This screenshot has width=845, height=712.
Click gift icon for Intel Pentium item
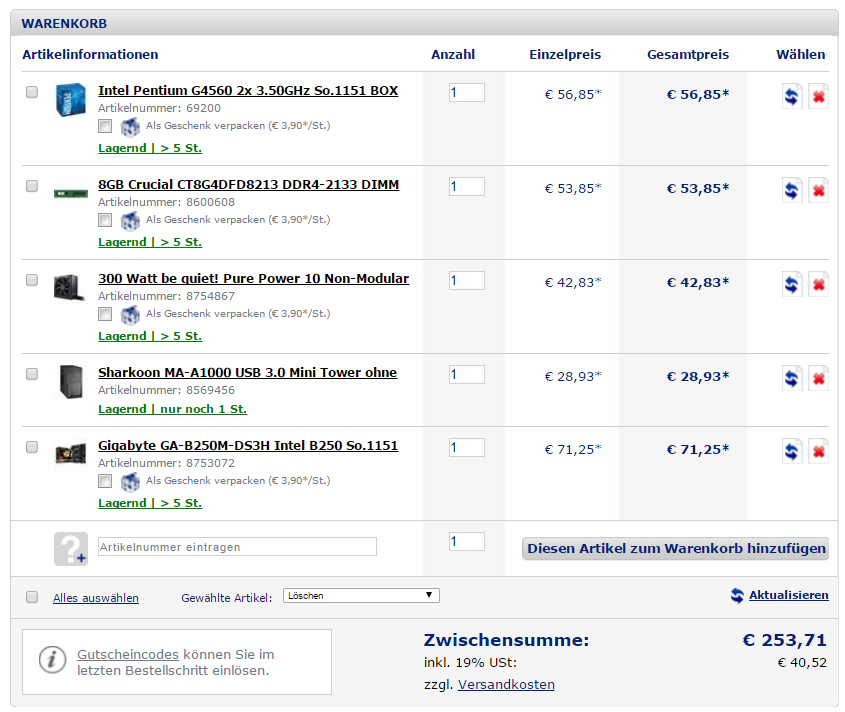pyautogui.click(x=130, y=127)
